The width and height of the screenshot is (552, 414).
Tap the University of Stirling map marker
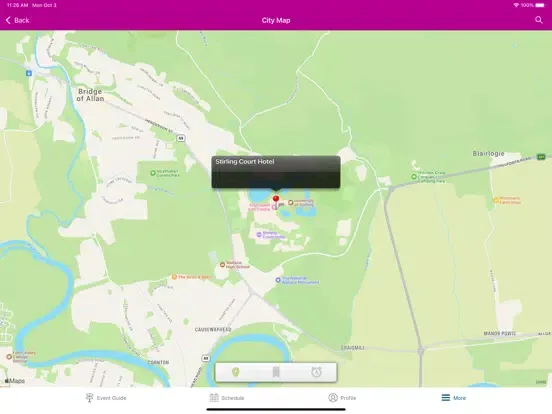291,202
